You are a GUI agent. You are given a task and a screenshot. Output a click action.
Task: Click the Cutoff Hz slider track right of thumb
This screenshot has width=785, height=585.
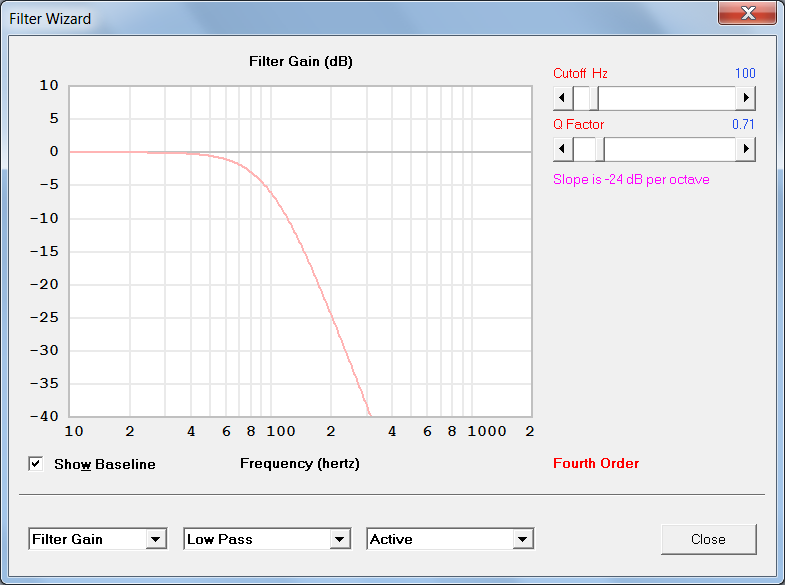(667, 98)
